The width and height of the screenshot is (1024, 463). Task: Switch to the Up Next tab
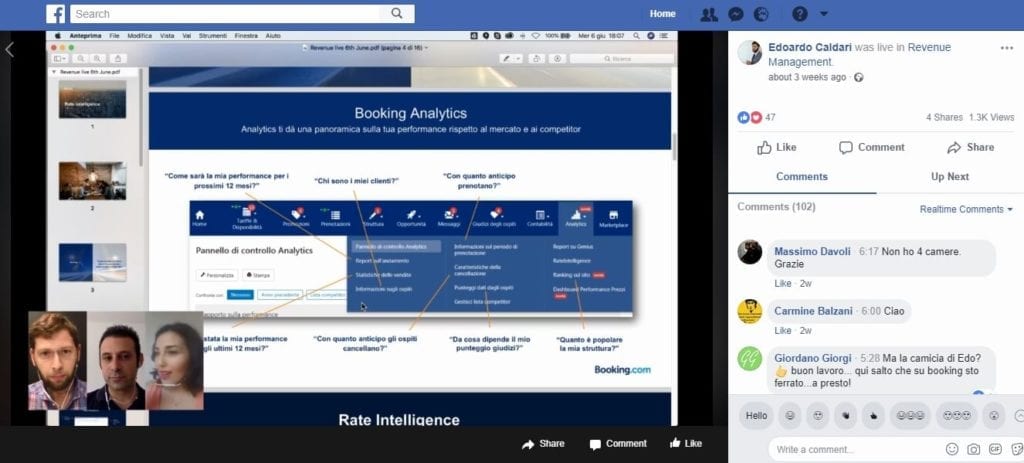click(950, 177)
